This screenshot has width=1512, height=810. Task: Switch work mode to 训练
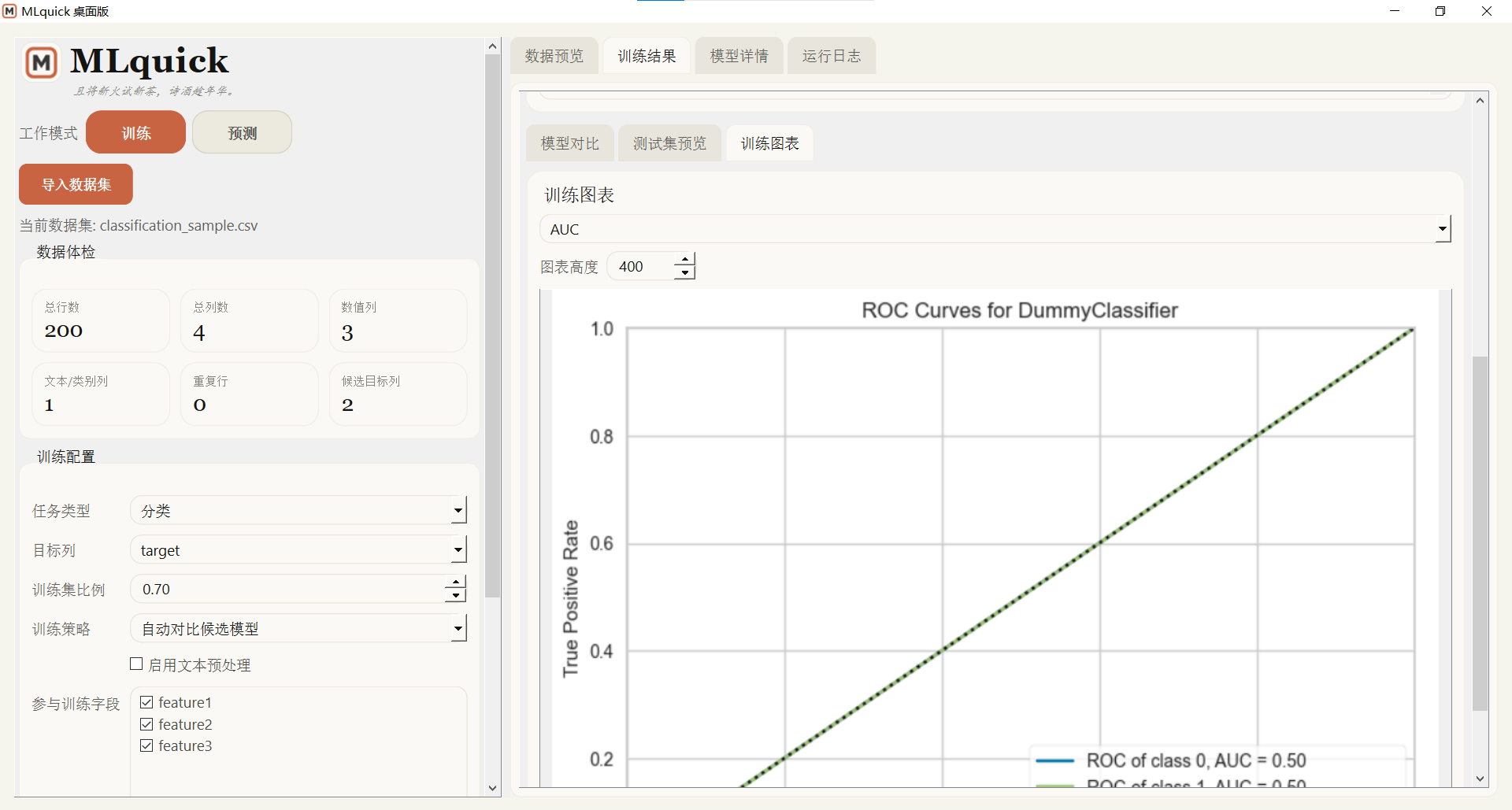pos(135,132)
